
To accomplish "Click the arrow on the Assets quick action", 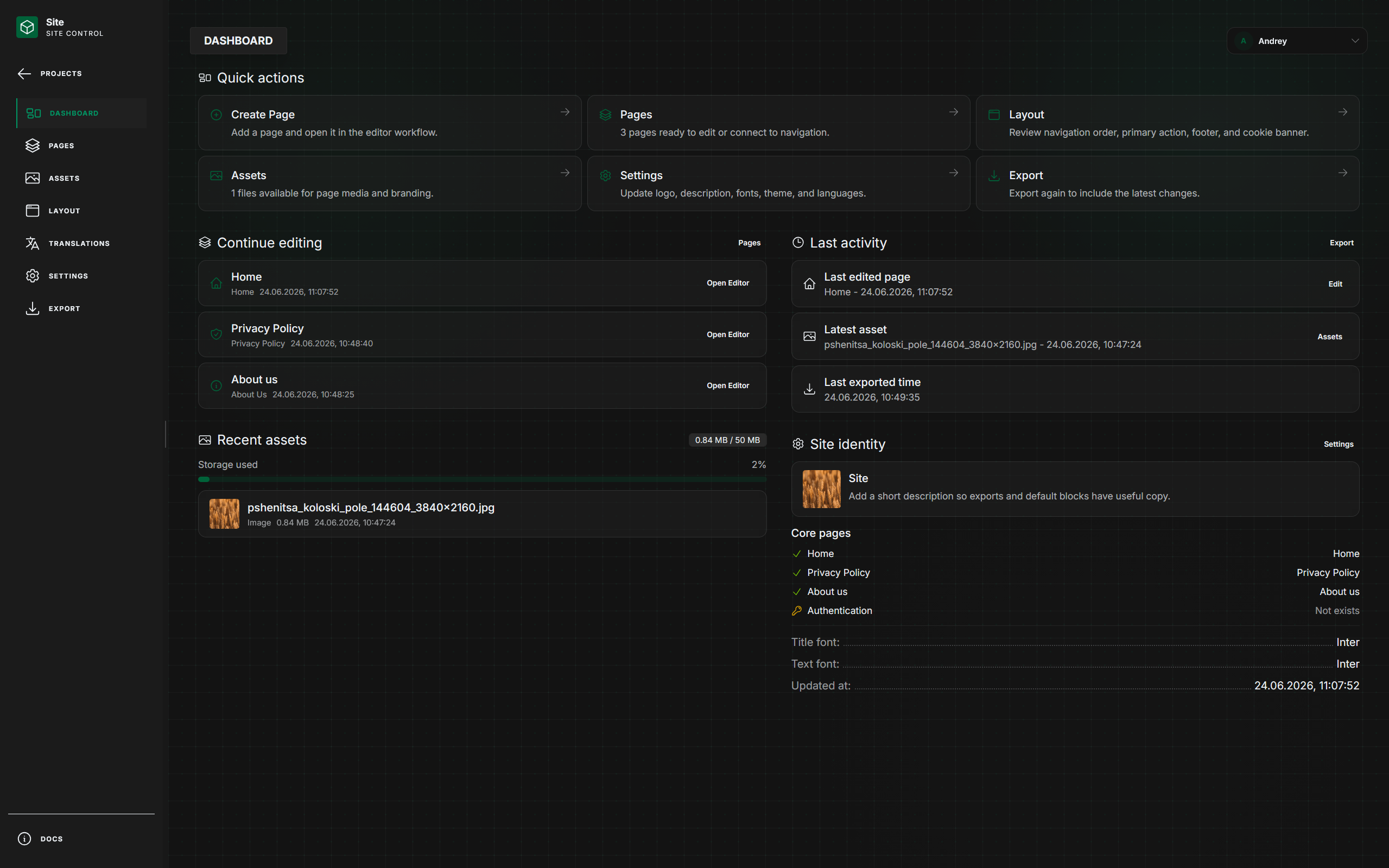I will pyautogui.click(x=565, y=173).
